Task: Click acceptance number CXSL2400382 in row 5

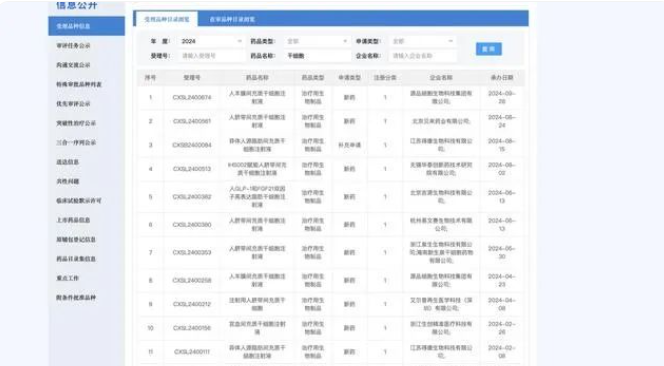Action: pyautogui.click(x=192, y=197)
